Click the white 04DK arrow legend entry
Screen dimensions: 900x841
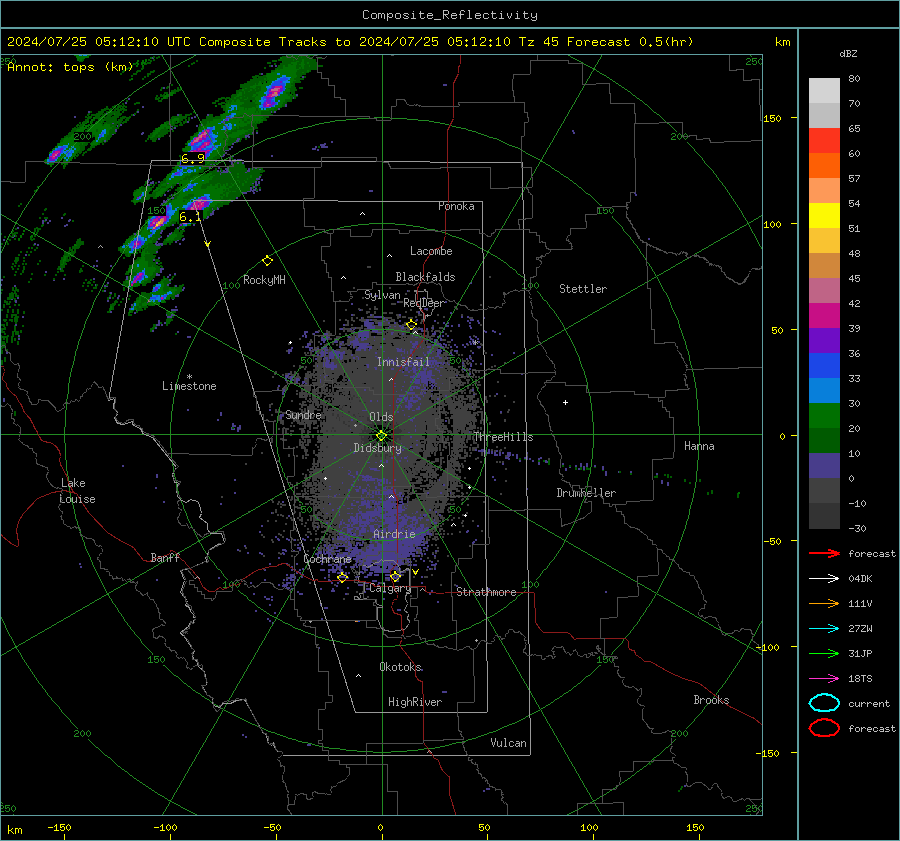824,579
